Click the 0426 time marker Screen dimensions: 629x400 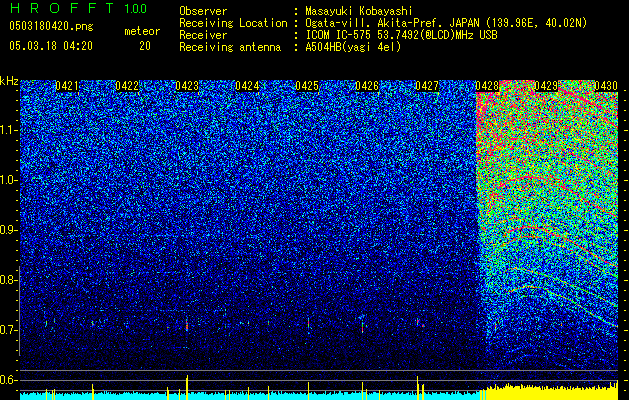point(367,86)
